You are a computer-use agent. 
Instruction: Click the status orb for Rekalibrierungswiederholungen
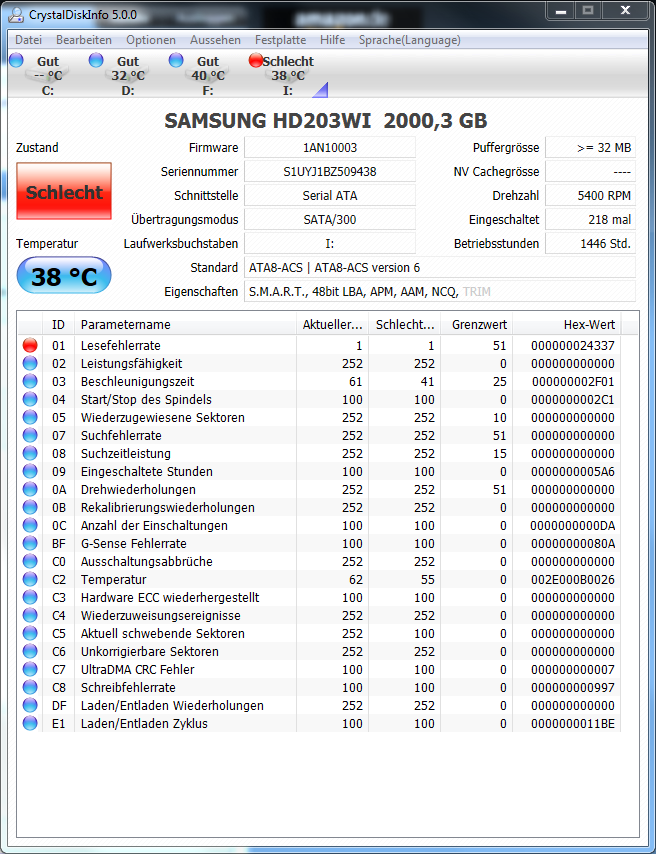point(30,507)
